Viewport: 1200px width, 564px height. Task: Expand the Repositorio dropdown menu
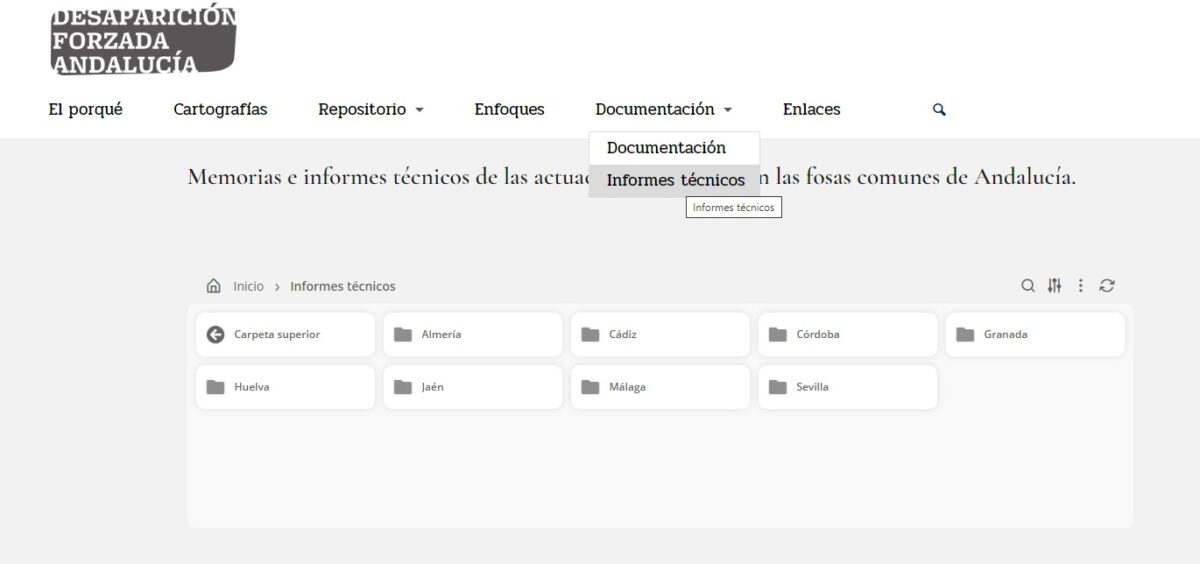click(x=370, y=110)
